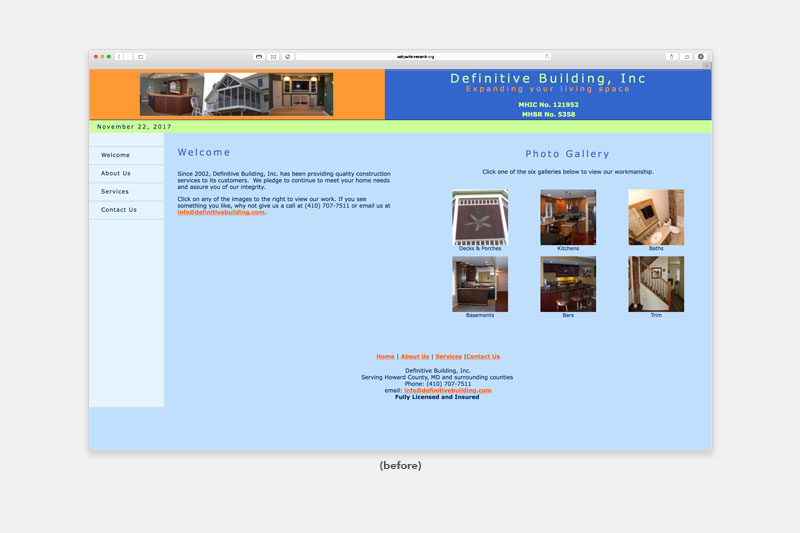The height and width of the screenshot is (533, 800).
Task: View the Trim gallery staircase thumbnail
Action: point(656,284)
